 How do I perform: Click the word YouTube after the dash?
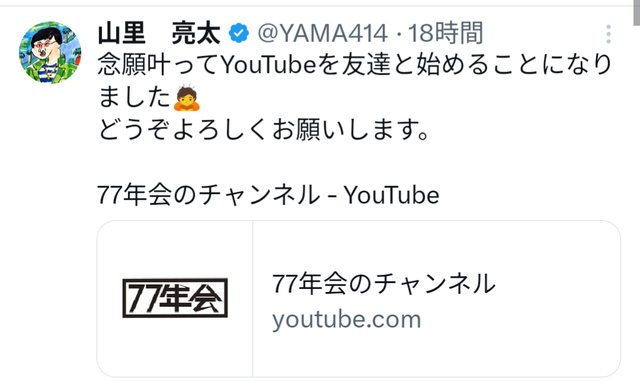click(x=391, y=195)
